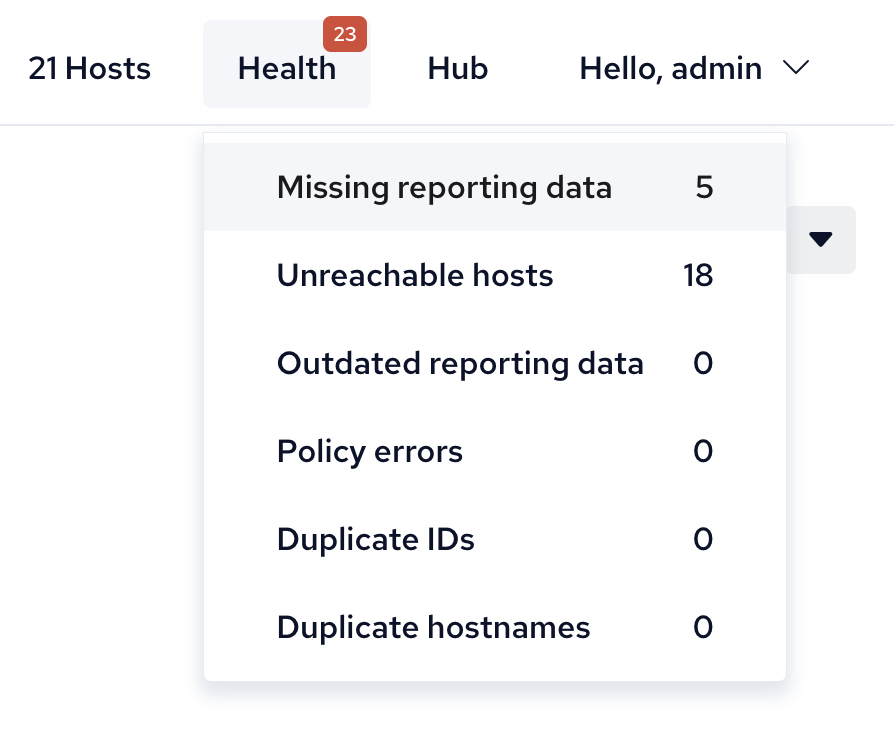Collapse the Health dropdown menu
The height and width of the screenshot is (732, 894).
(286, 69)
